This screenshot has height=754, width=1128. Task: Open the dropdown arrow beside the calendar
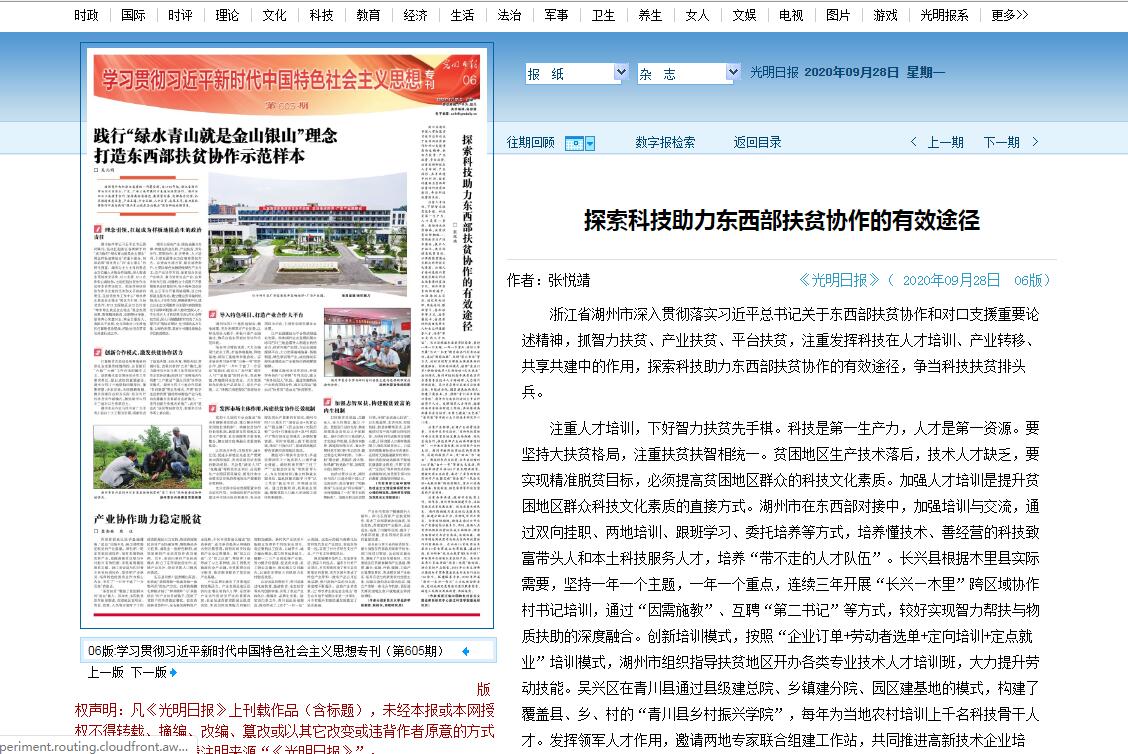click(x=590, y=144)
